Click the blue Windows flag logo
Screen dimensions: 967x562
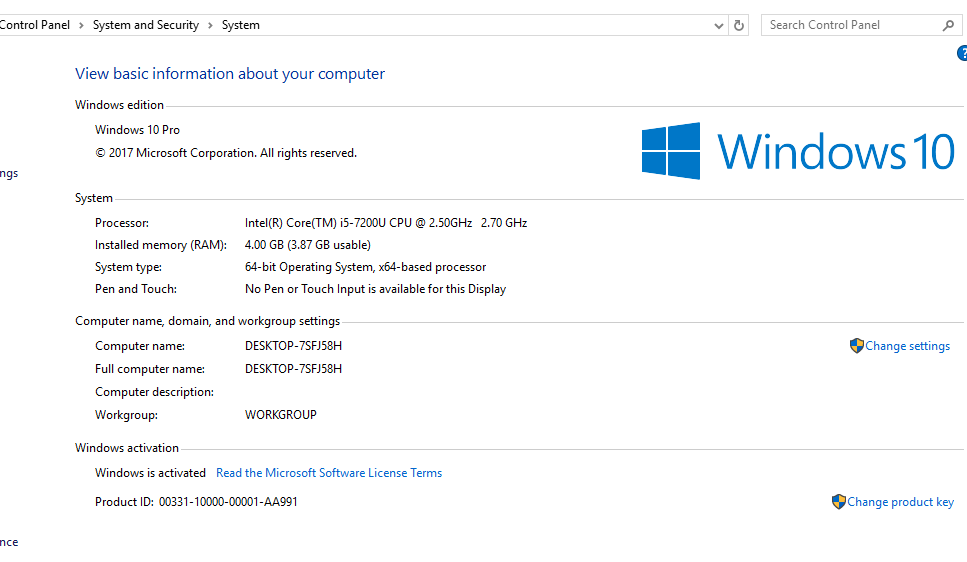(x=671, y=151)
